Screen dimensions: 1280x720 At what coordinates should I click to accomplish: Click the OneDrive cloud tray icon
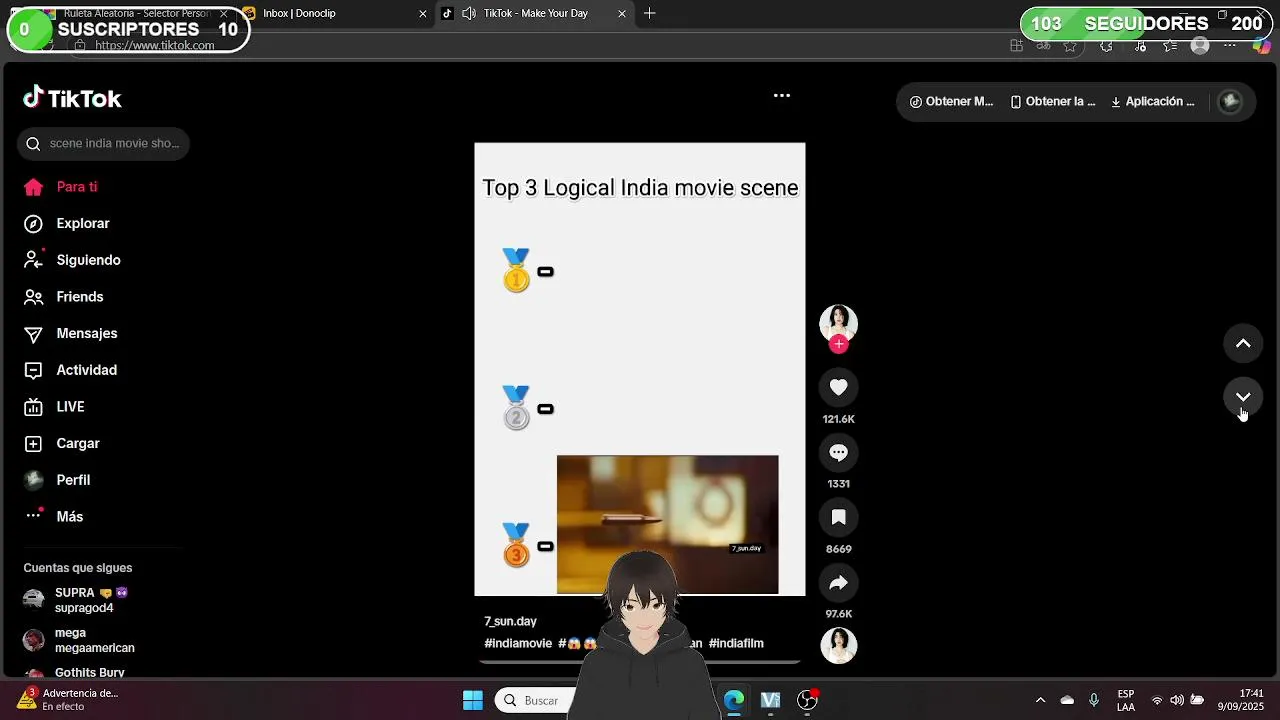(x=1067, y=700)
